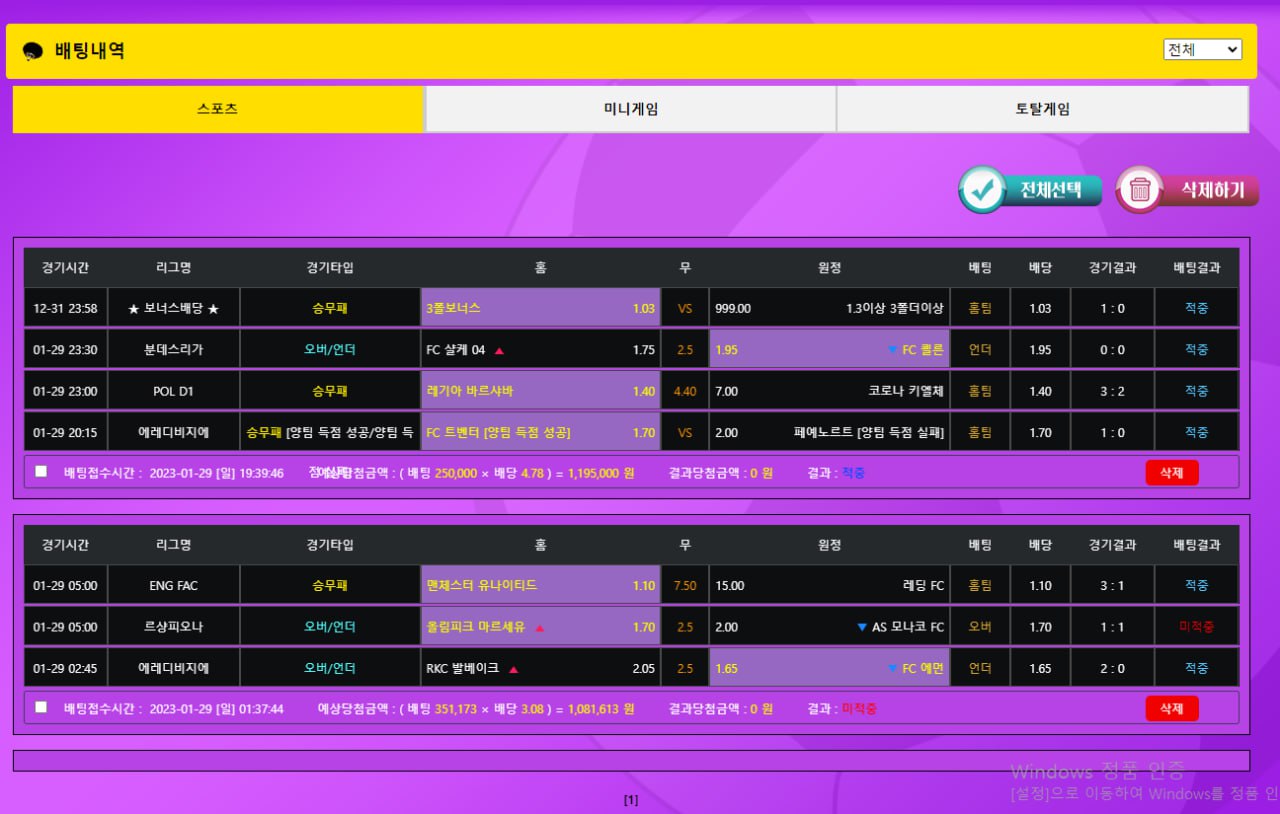Click blue down arrow beside FC 에먼

892,669
